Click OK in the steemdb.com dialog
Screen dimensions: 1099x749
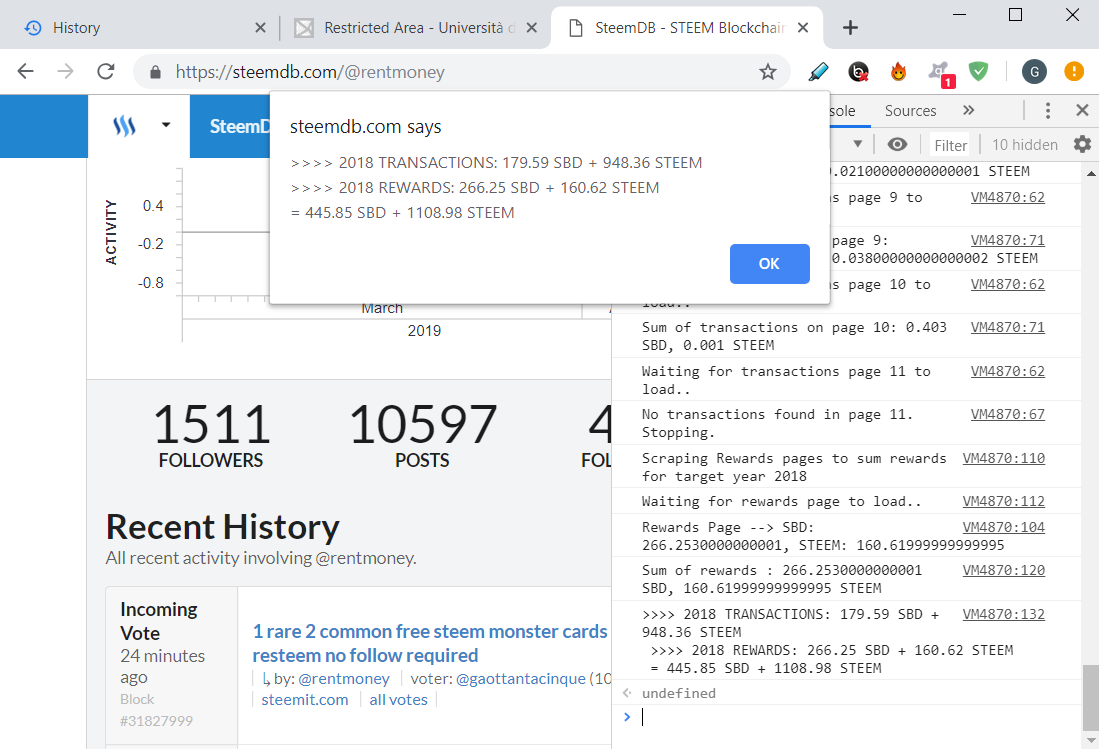click(x=770, y=263)
